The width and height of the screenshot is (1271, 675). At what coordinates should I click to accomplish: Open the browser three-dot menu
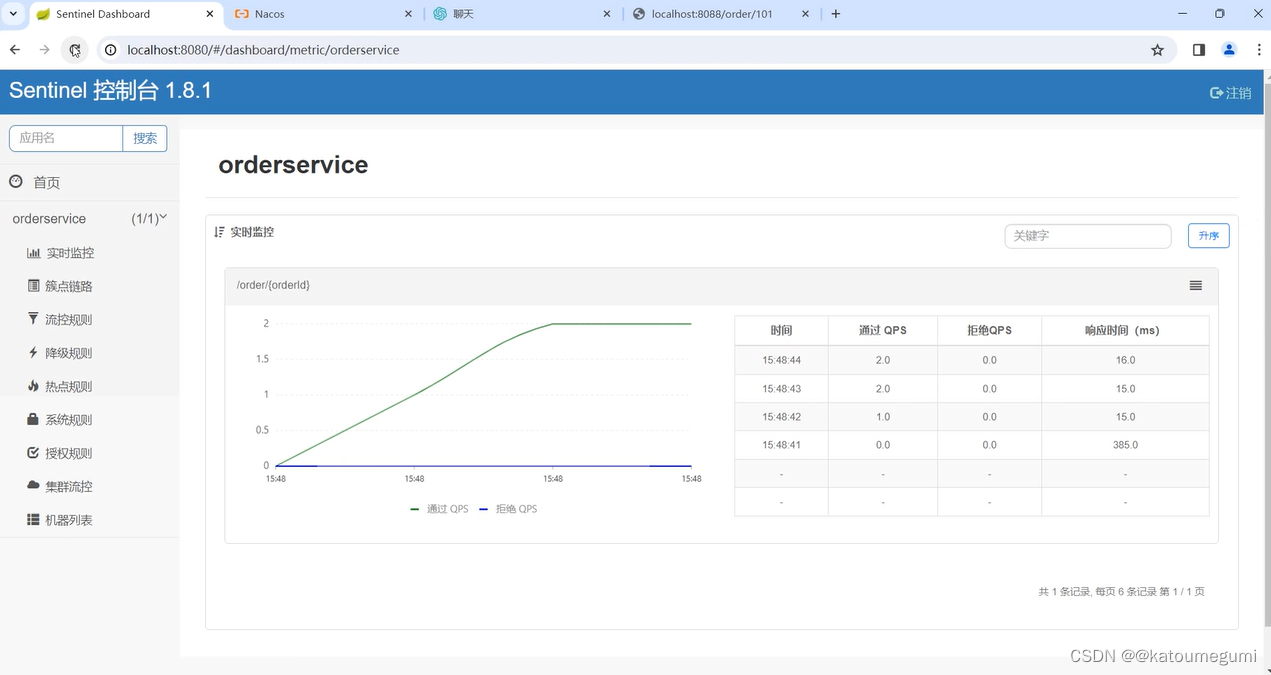pos(1257,50)
